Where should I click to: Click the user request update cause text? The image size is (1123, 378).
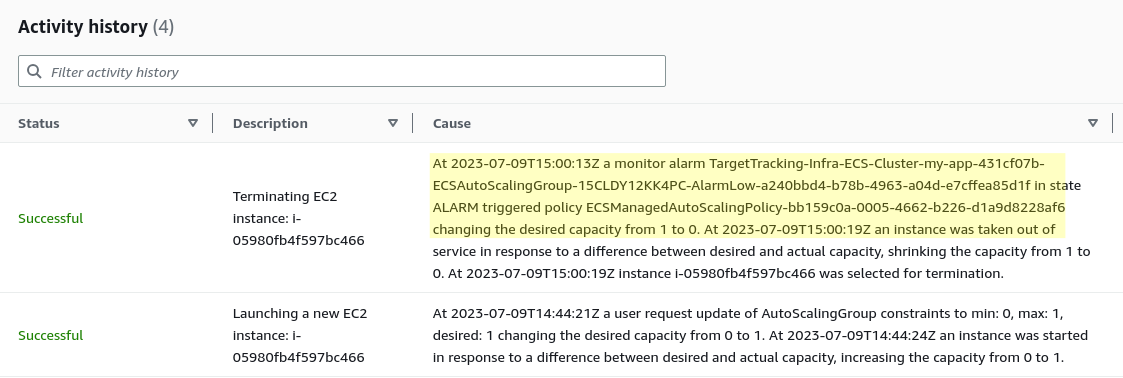click(760, 335)
